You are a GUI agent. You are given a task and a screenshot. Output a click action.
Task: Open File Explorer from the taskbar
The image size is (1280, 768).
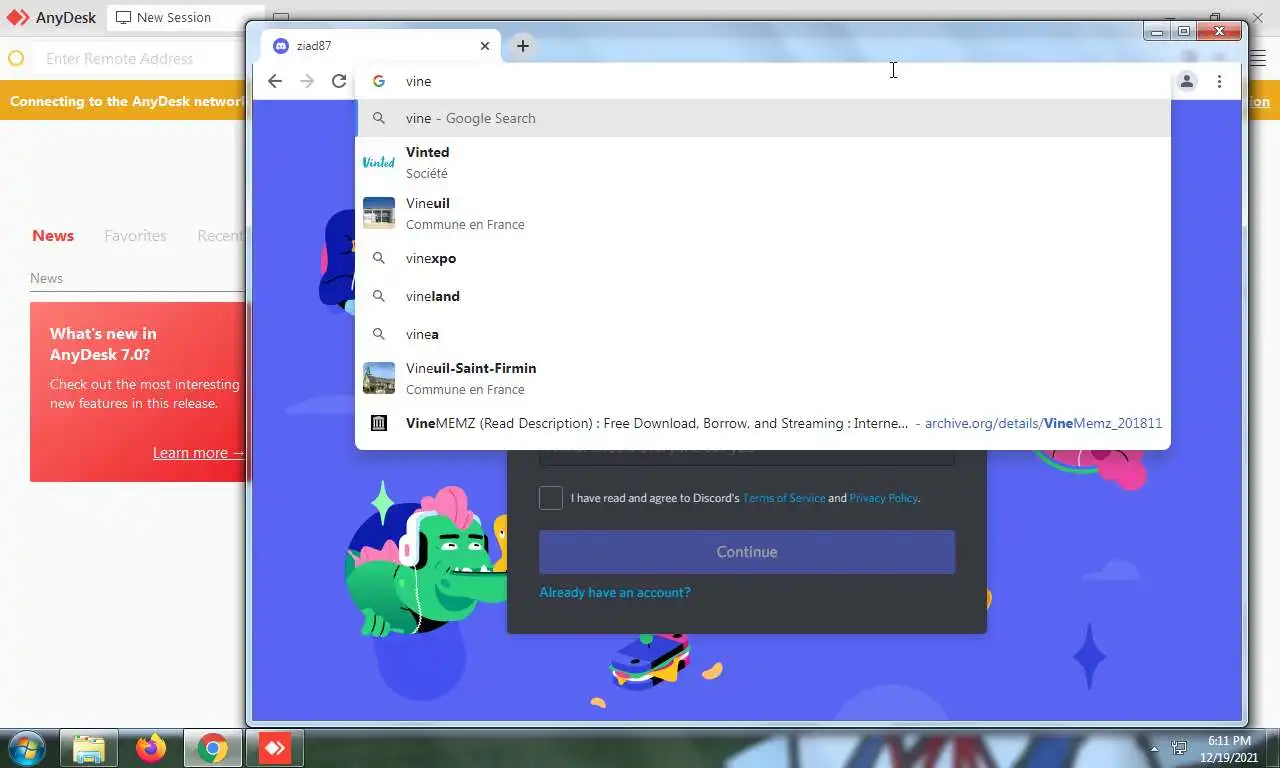click(x=89, y=748)
